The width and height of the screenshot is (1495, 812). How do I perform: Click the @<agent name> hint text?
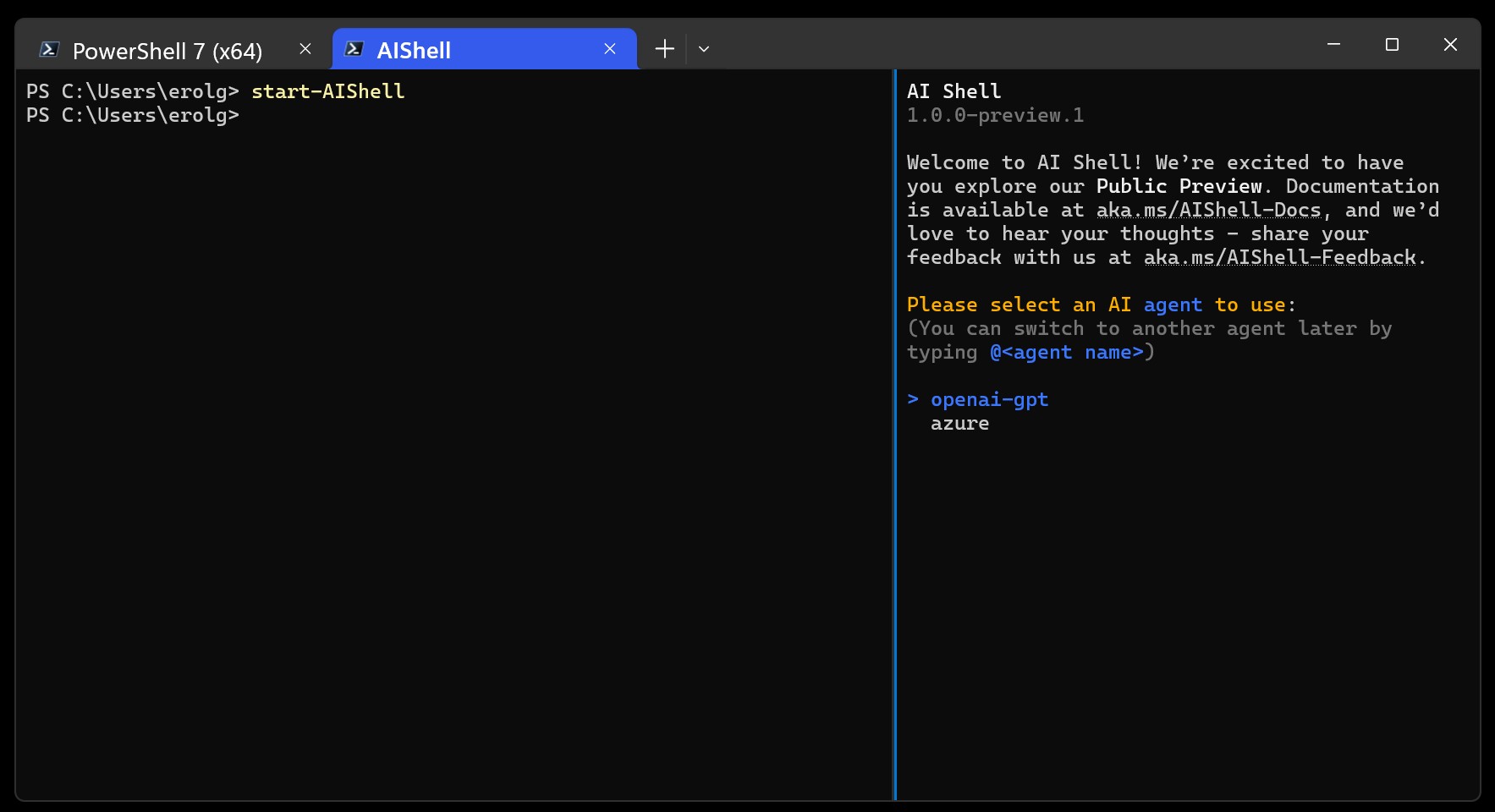1066,352
